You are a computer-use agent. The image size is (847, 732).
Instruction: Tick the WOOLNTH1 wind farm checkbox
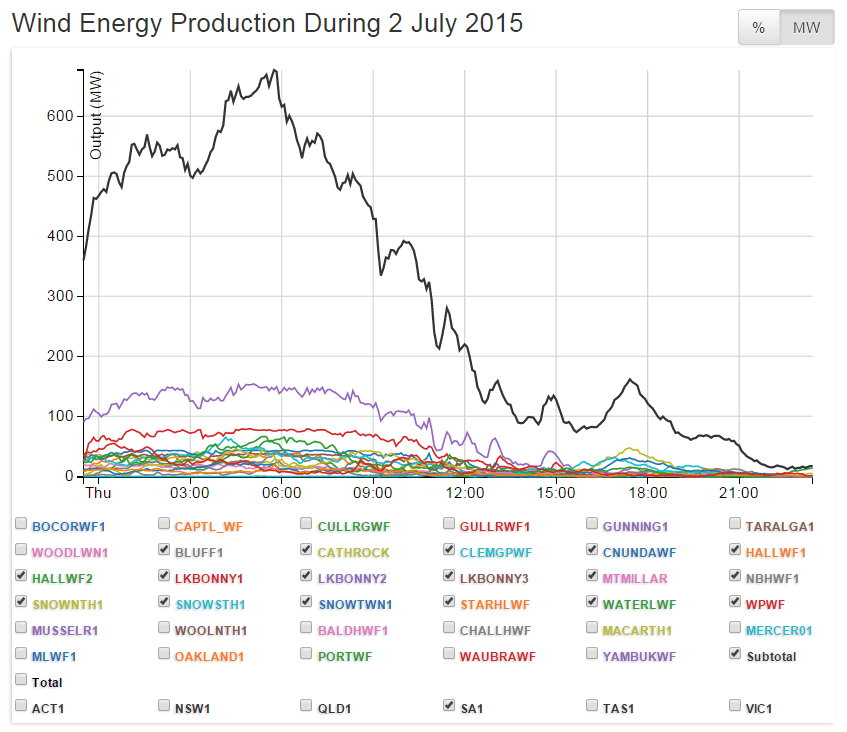tap(164, 628)
